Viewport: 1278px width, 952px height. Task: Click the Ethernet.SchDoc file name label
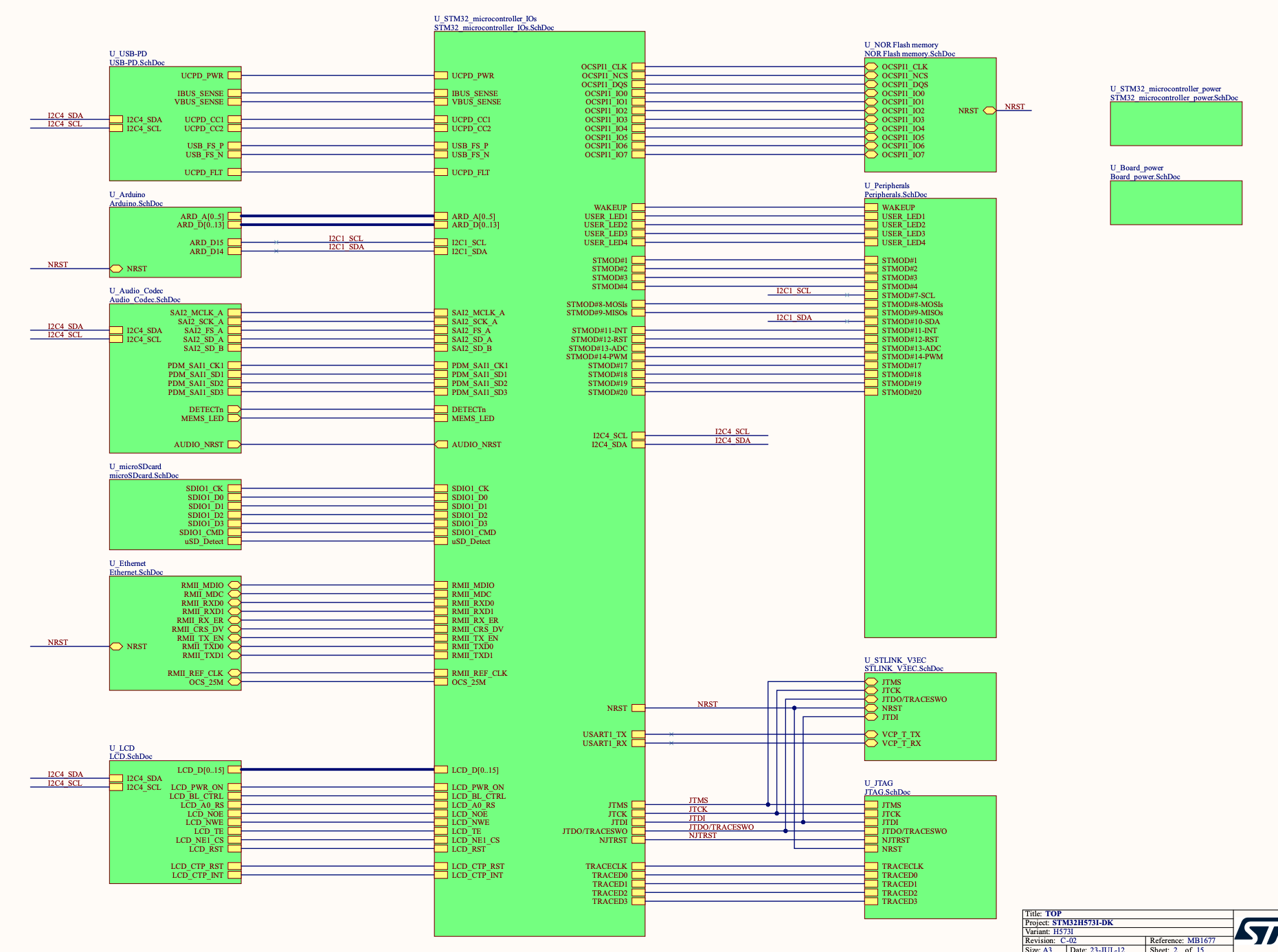pos(136,572)
